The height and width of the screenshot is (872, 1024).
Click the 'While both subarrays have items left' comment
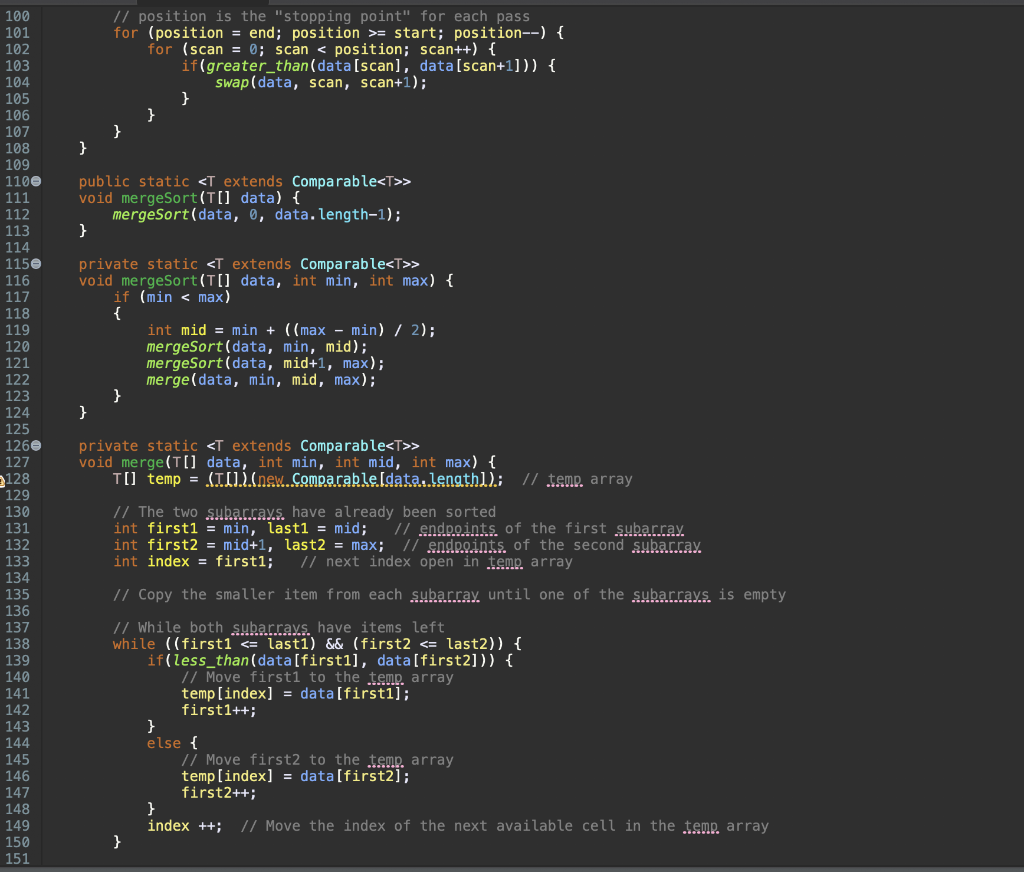point(279,628)
